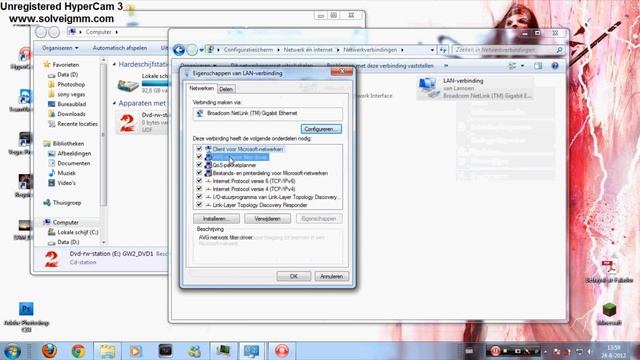The height and width of the screenshot is (360, 640).
Task: Click forward arrow in Netwerkverbindingen window
Action: (192, 50)
